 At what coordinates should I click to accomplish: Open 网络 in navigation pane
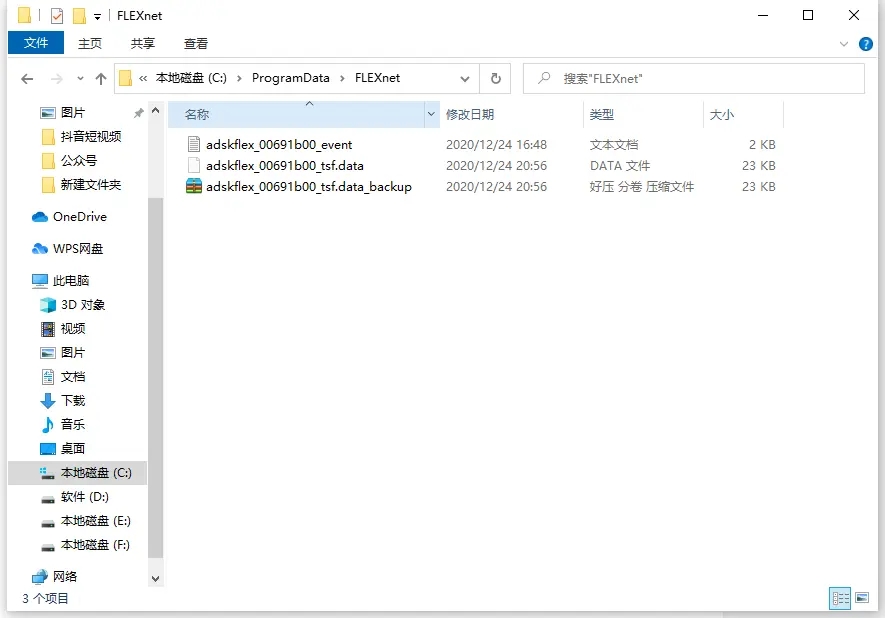65,576
